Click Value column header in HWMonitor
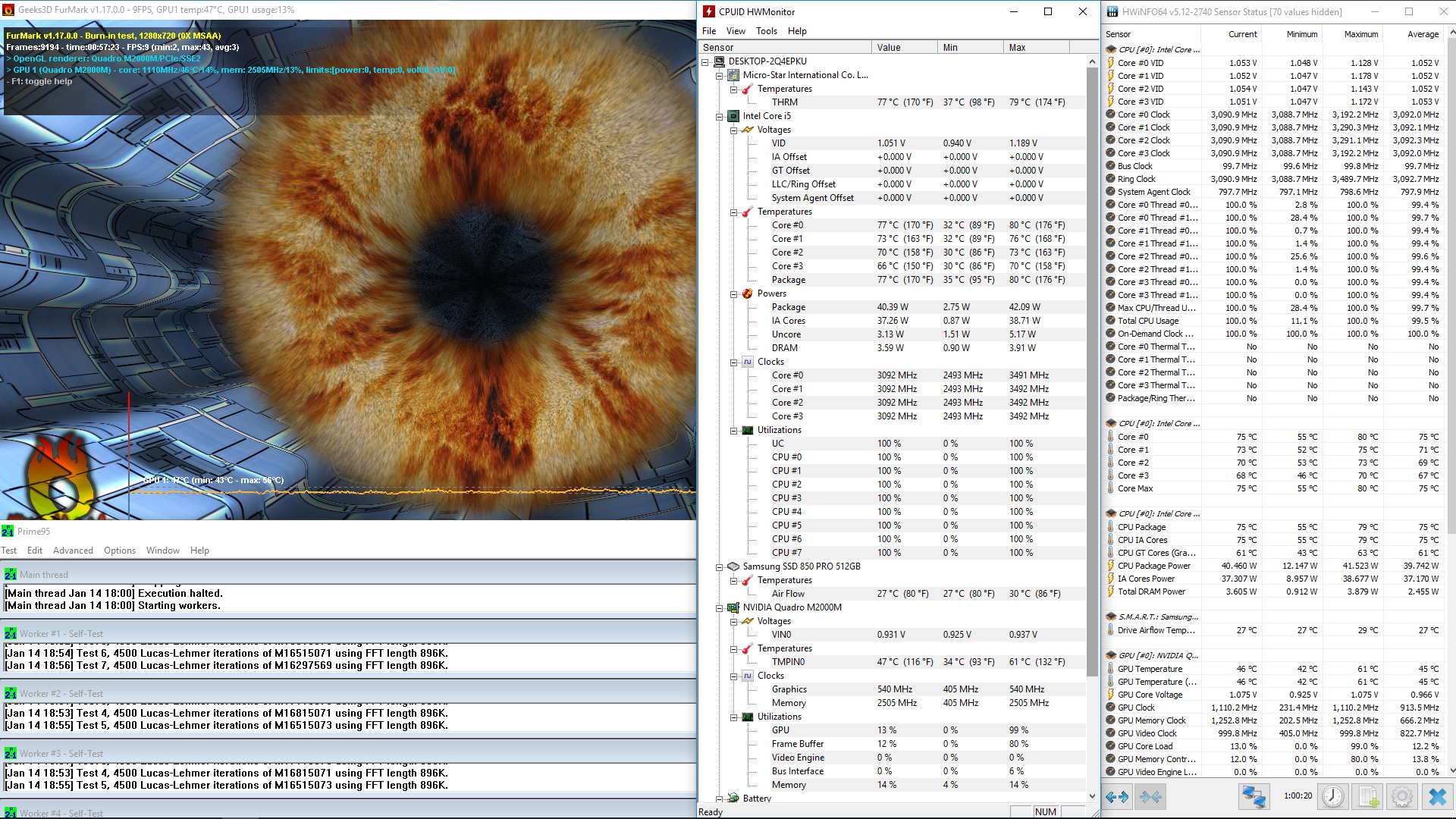1456x819 pixels. [904, 47]
